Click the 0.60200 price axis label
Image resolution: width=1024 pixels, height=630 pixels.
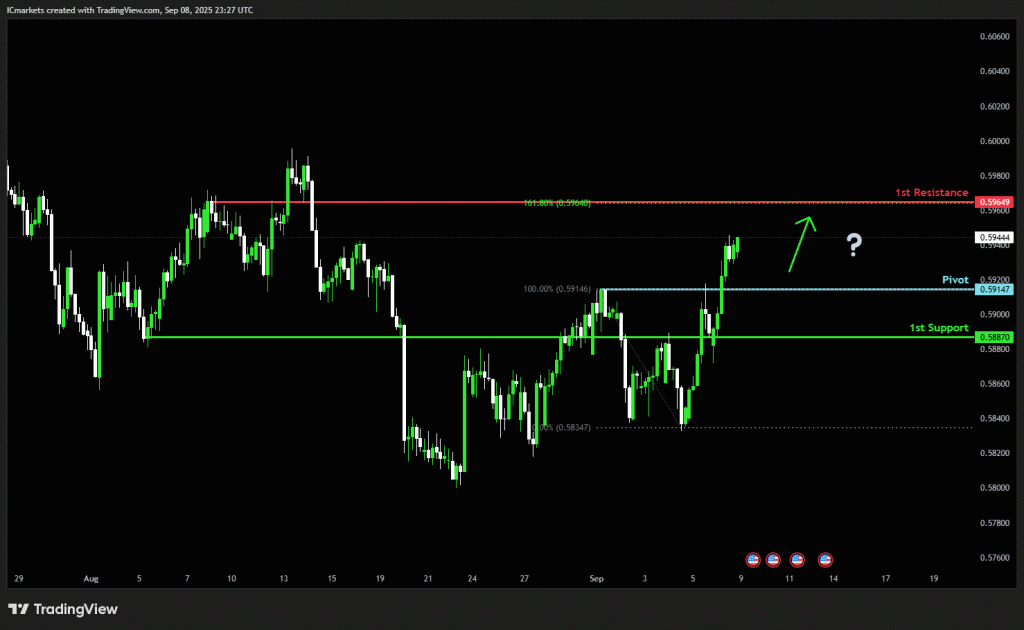pyautogui.click(x=995, y=106)
